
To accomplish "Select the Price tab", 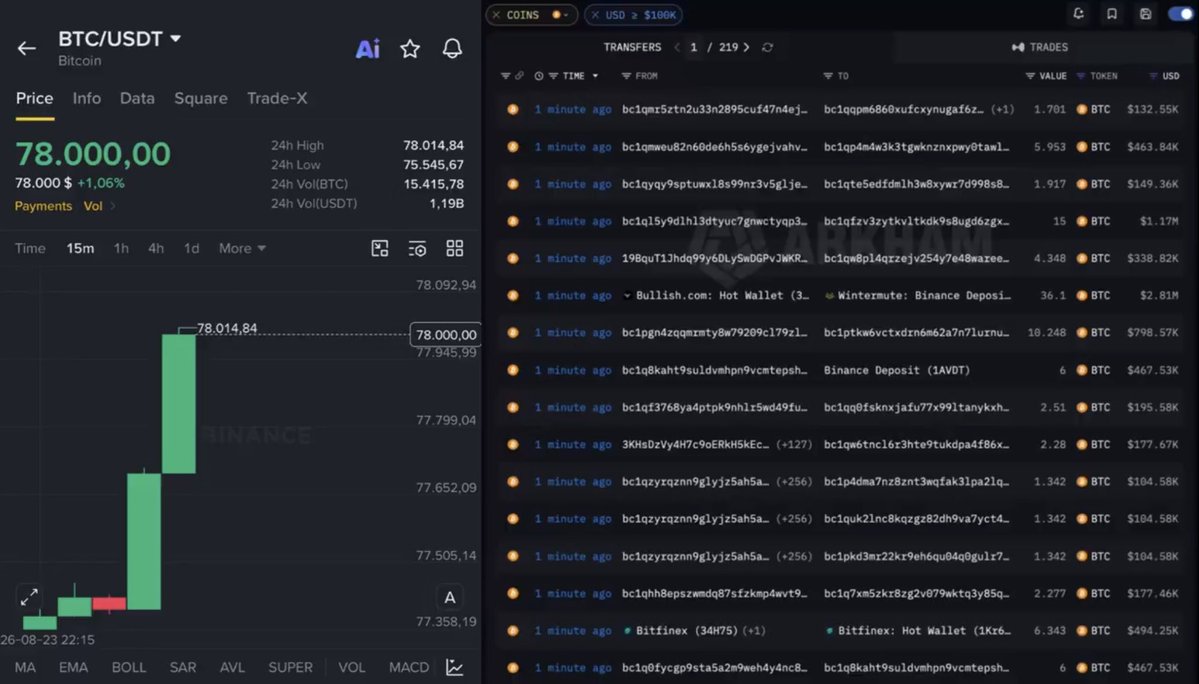I will click(34, 99).
